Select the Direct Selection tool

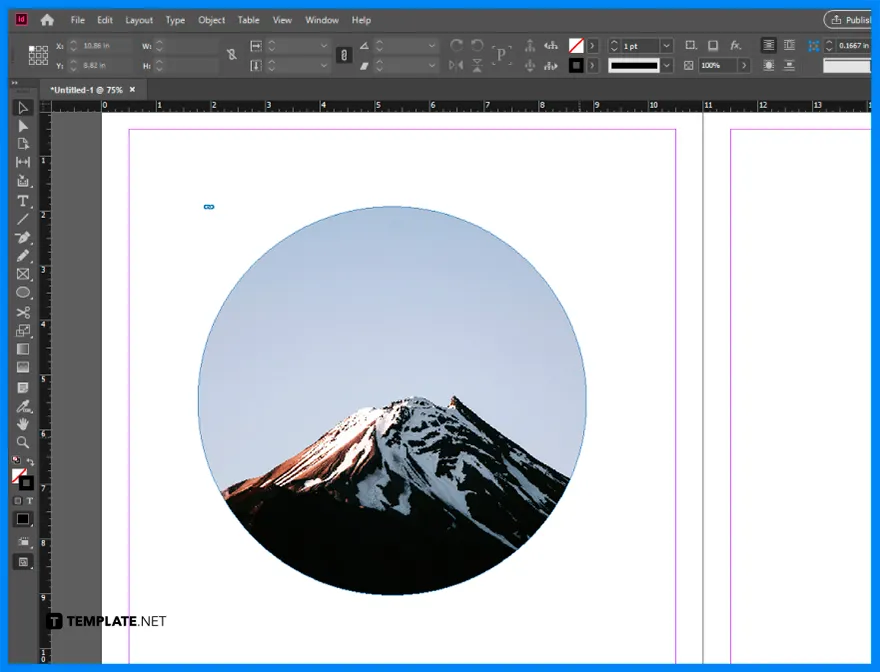pyautogui.click(x=23, y=125)
